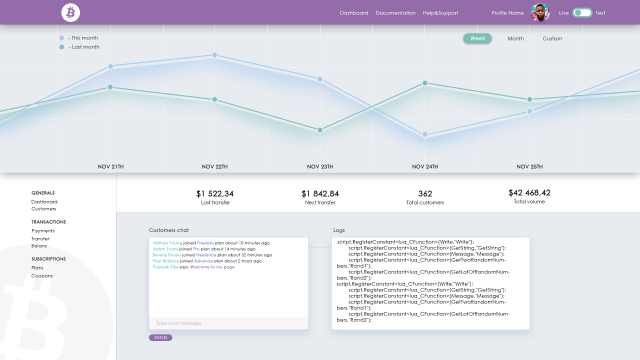
Task: Click the $1 842,84 Next transfer value
Action: pyautogui.click(x=320, y=193)
